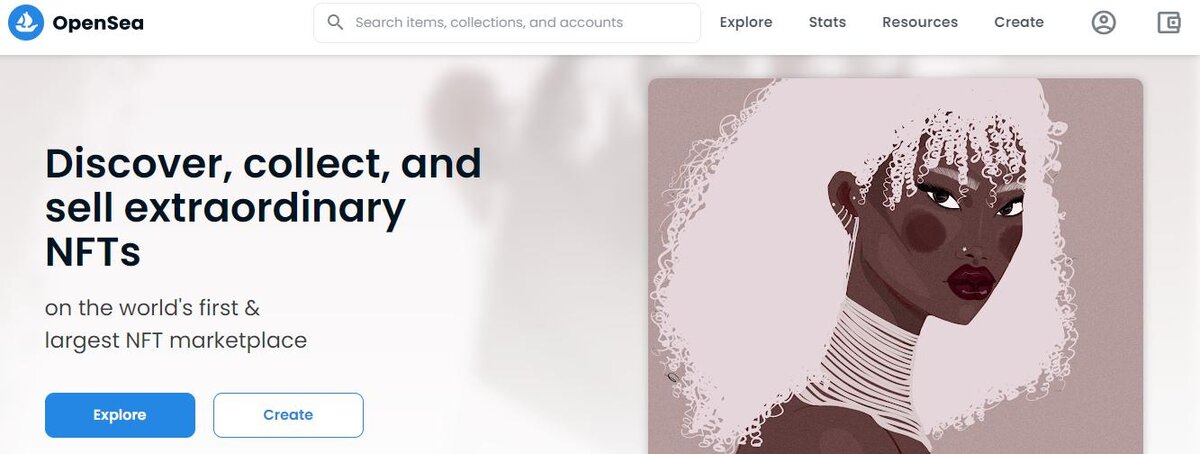The width and height of the screenshot is (1200, 454).
Task: Click the magnifier icon in search bar
Action: coord(336,22)
